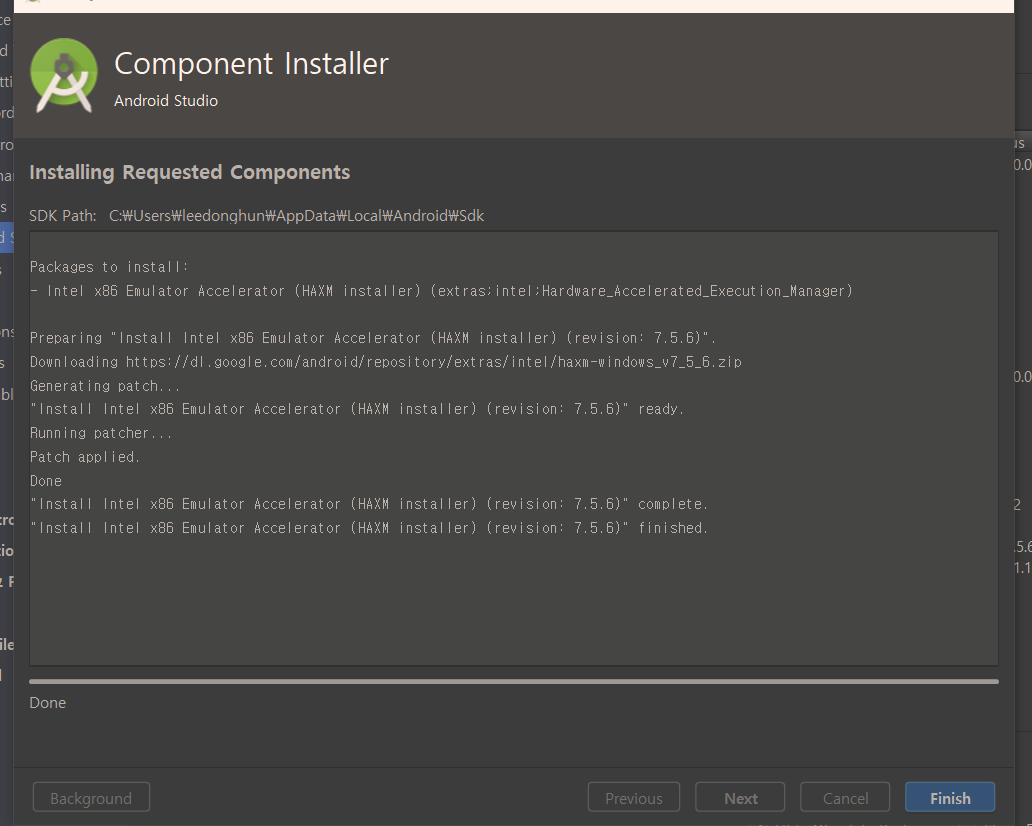
Task: Click the "Preparing" HAXM installer log line
Action: [x=373, y=338]
